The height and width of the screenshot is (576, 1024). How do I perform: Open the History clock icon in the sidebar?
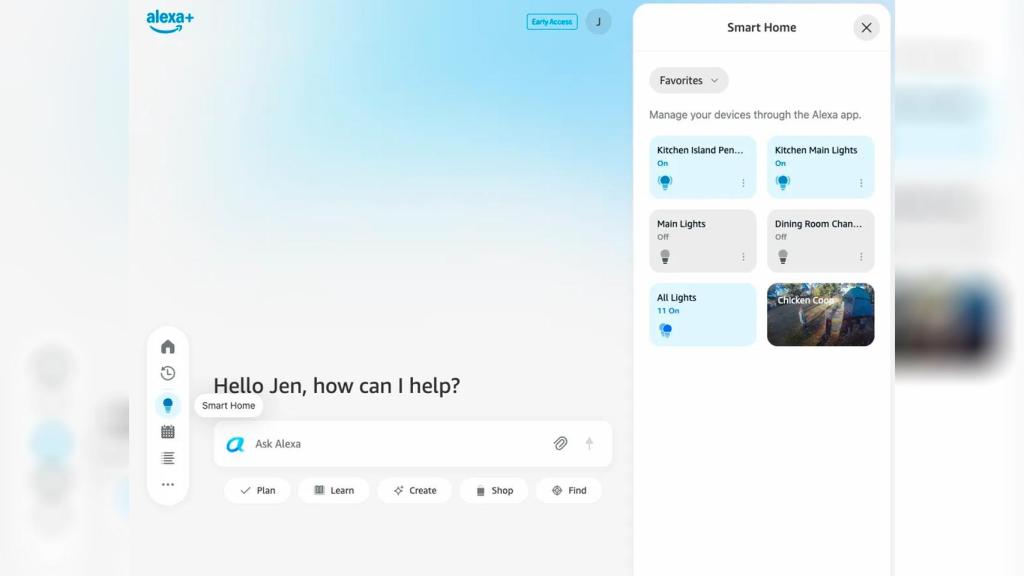click(x=168, y=373)
